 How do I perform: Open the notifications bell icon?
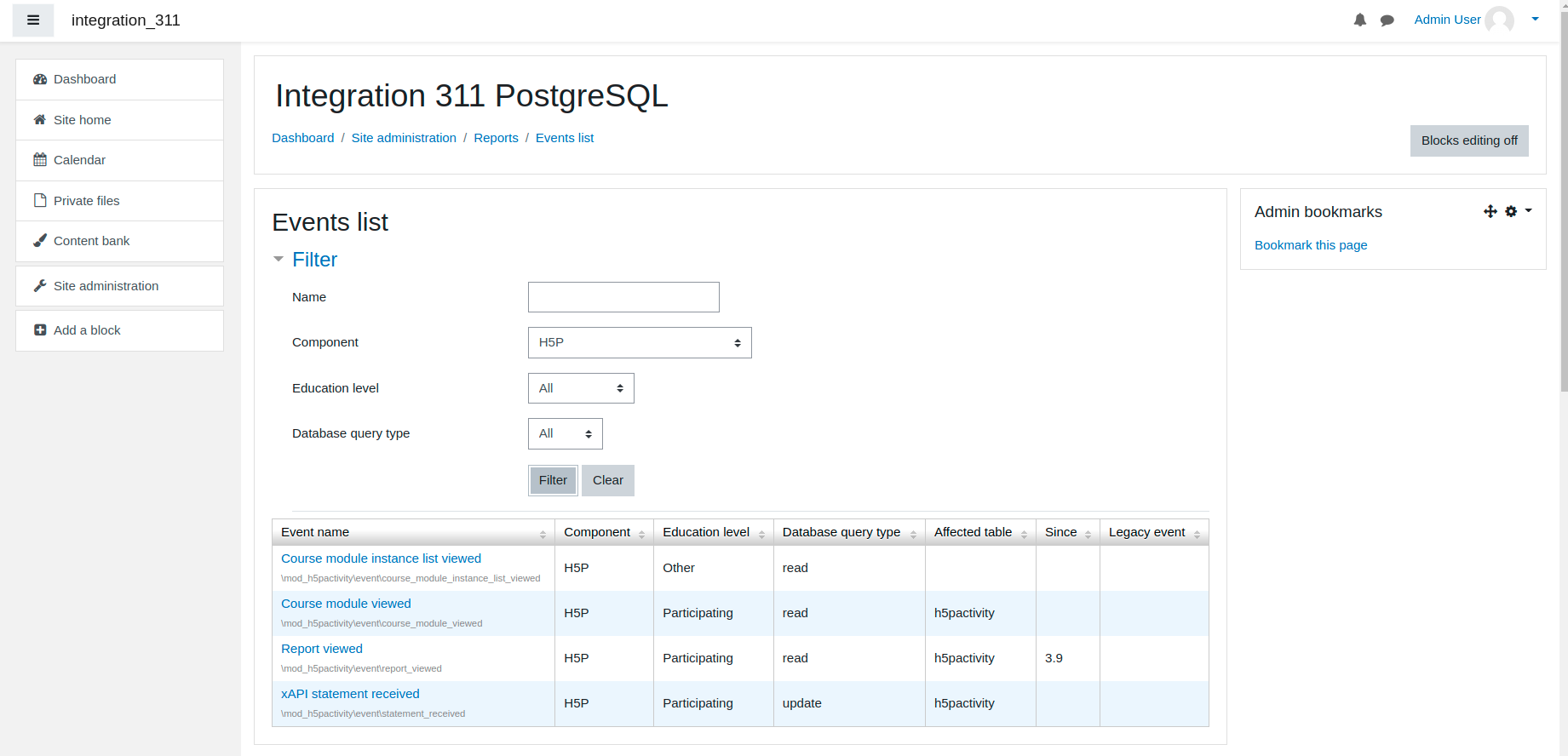coord(1360,20)
